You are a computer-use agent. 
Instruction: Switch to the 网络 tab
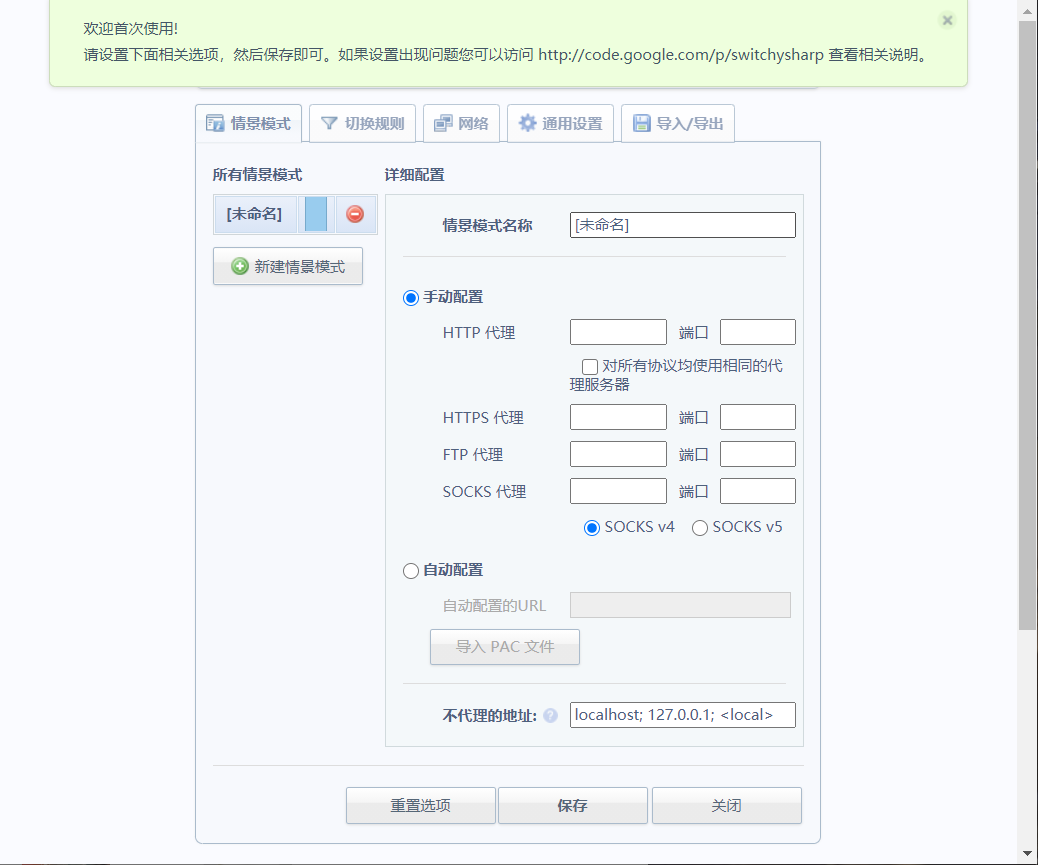(461, 122)
